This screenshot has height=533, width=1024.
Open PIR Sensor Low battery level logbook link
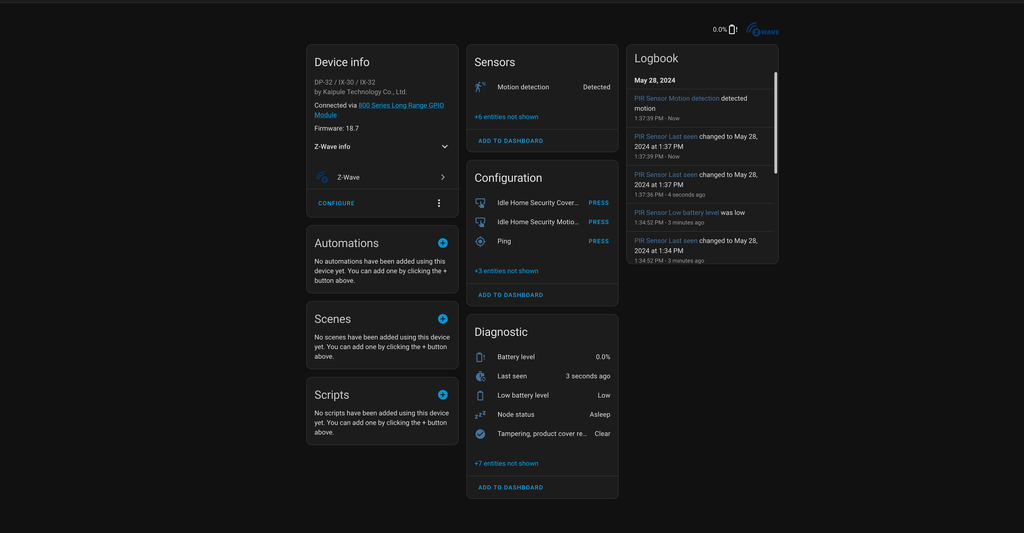677,212
